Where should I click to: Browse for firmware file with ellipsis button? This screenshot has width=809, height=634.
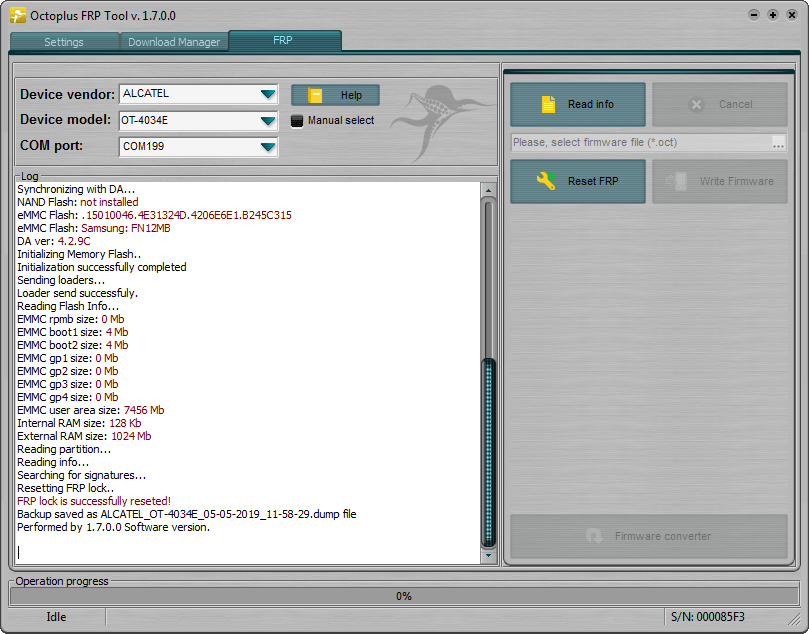click(x=778, y=143)
